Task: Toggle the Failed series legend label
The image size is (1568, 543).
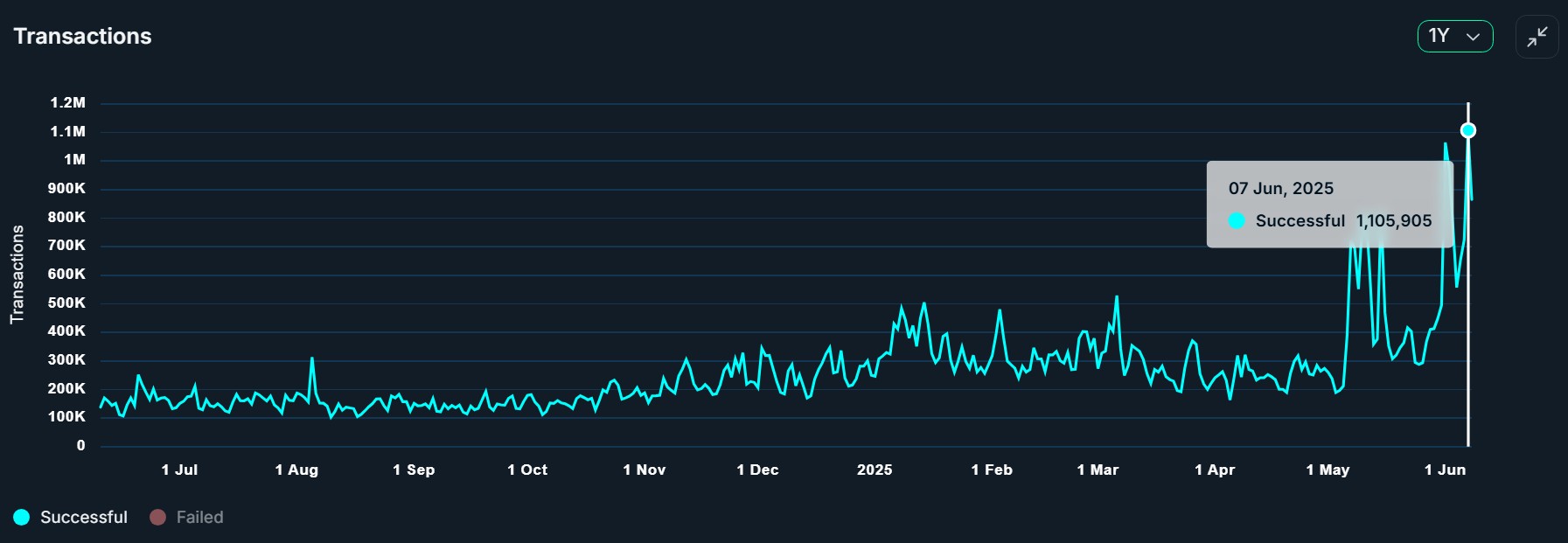Action: point(199,517)
